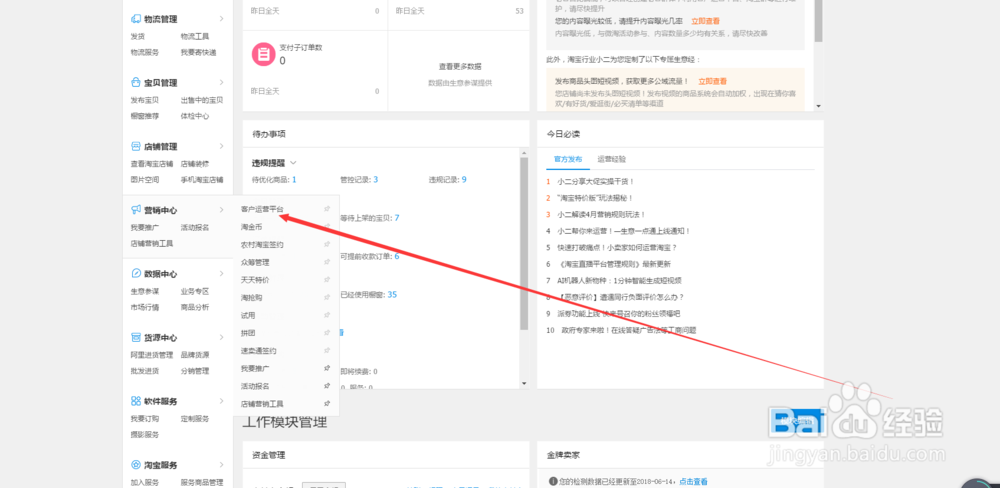
Task: Click 待优化商品 count 1
Action: click(294, 180)
